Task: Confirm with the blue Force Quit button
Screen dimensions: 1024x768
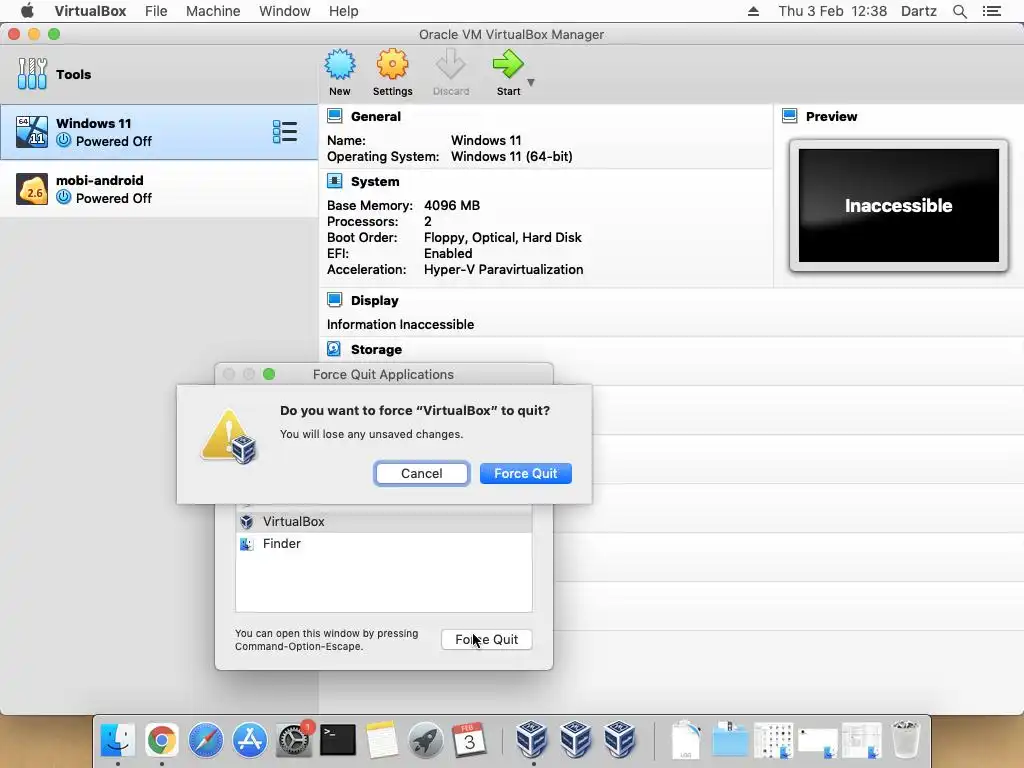Action: click(x=526, y=473)
